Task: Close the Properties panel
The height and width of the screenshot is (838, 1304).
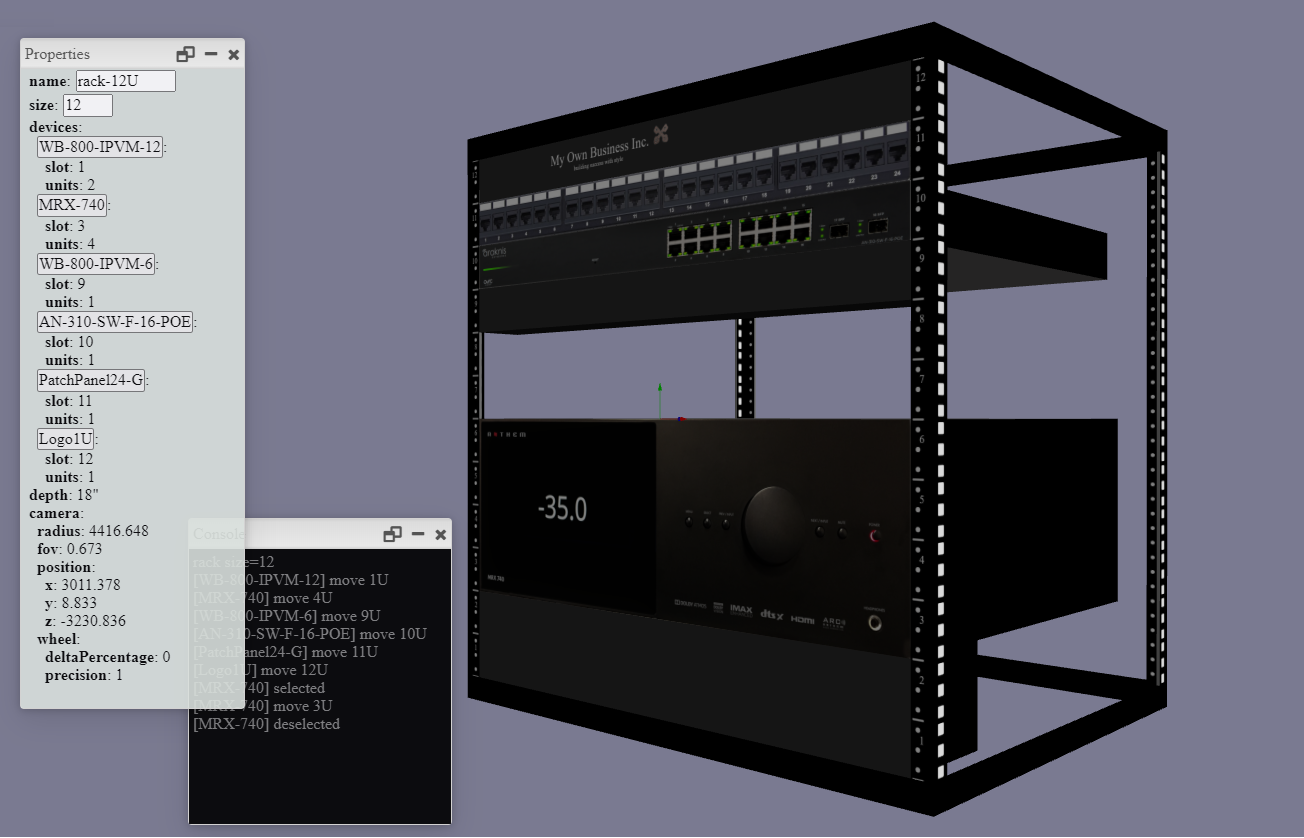Action: pyautogui.click(x=234, y=54)
